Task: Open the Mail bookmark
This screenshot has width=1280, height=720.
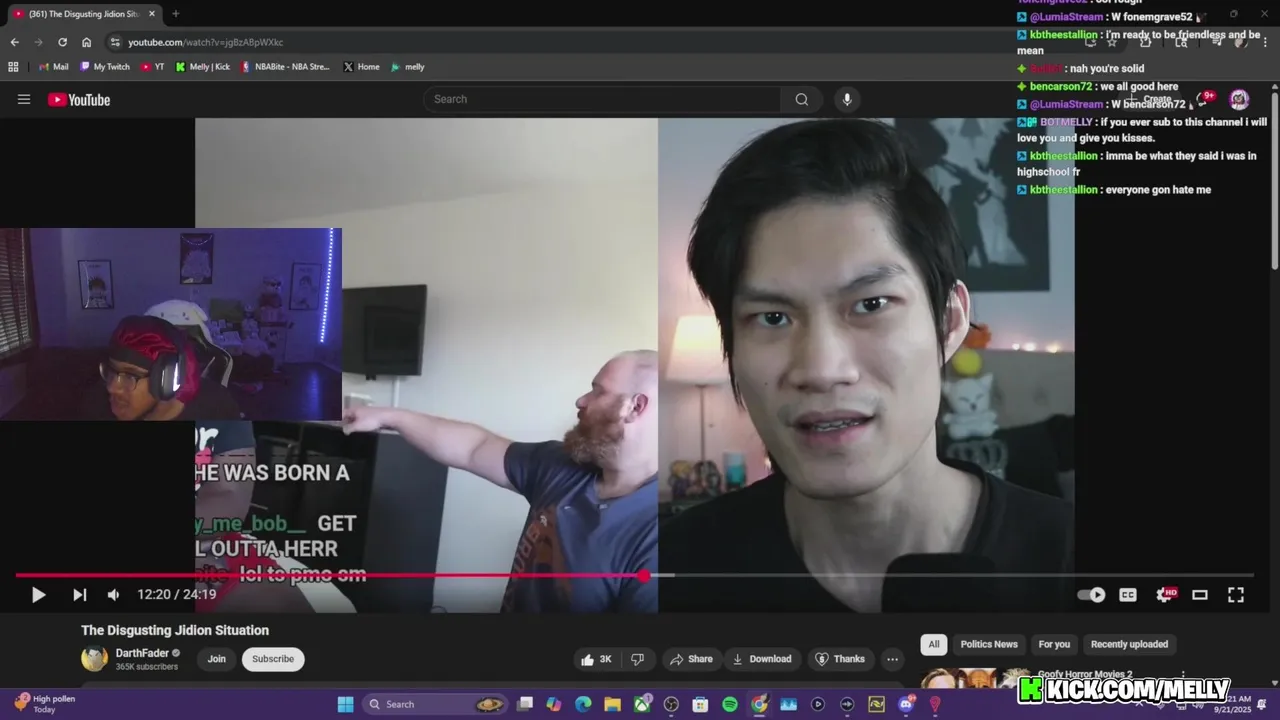Action: click(x=54, y=67)
